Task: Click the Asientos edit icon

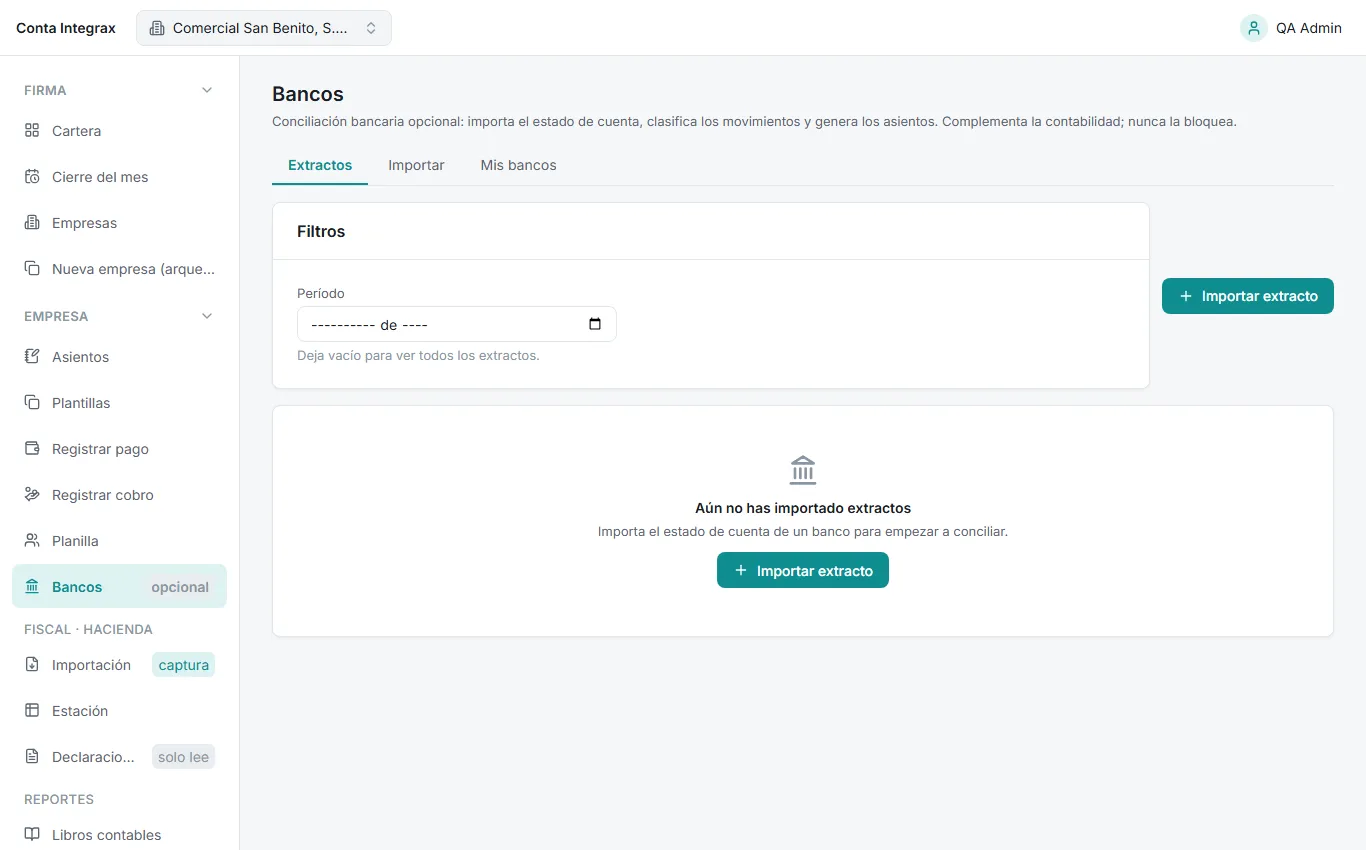Action: tap(32, 357)
